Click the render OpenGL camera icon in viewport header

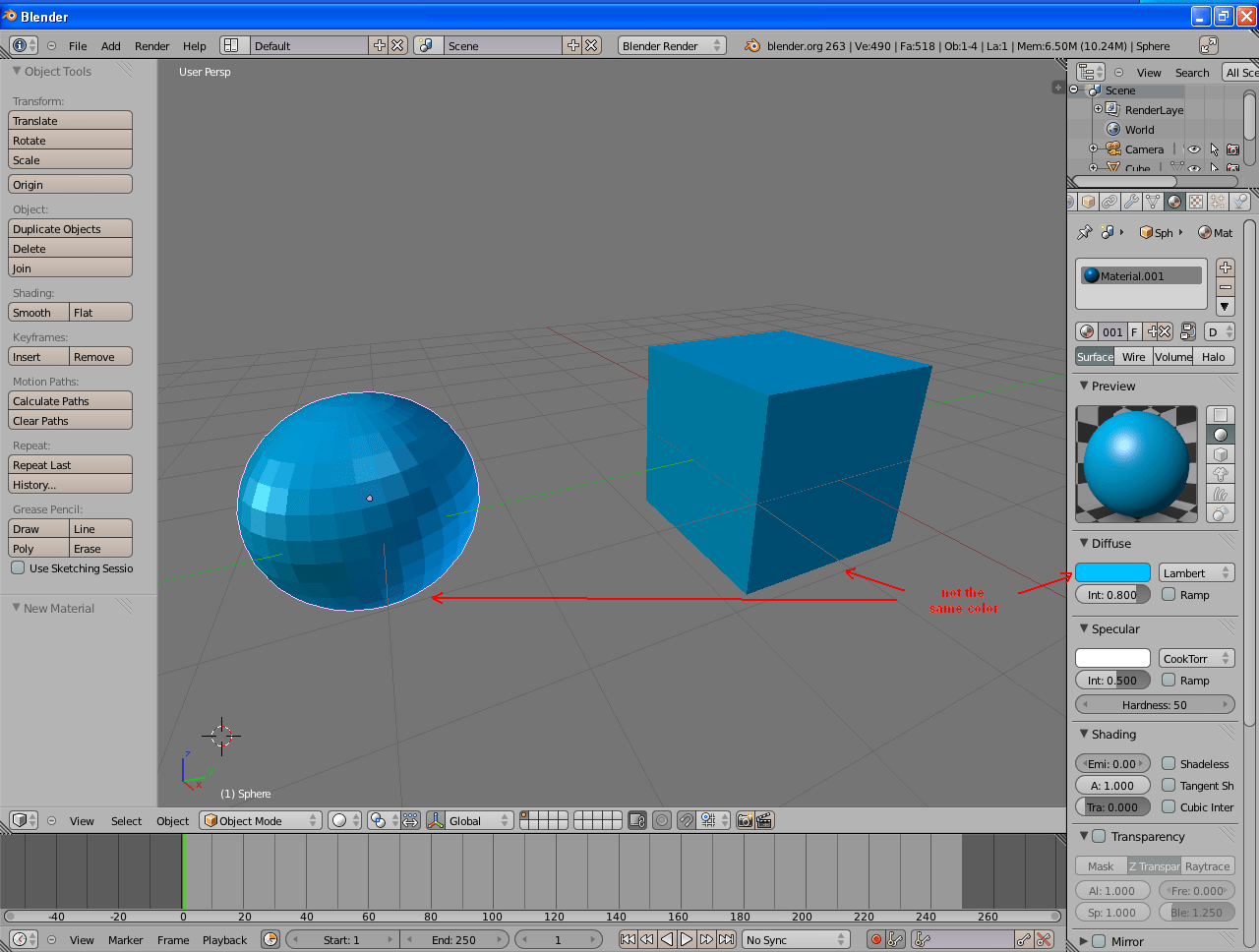(745, 820)
